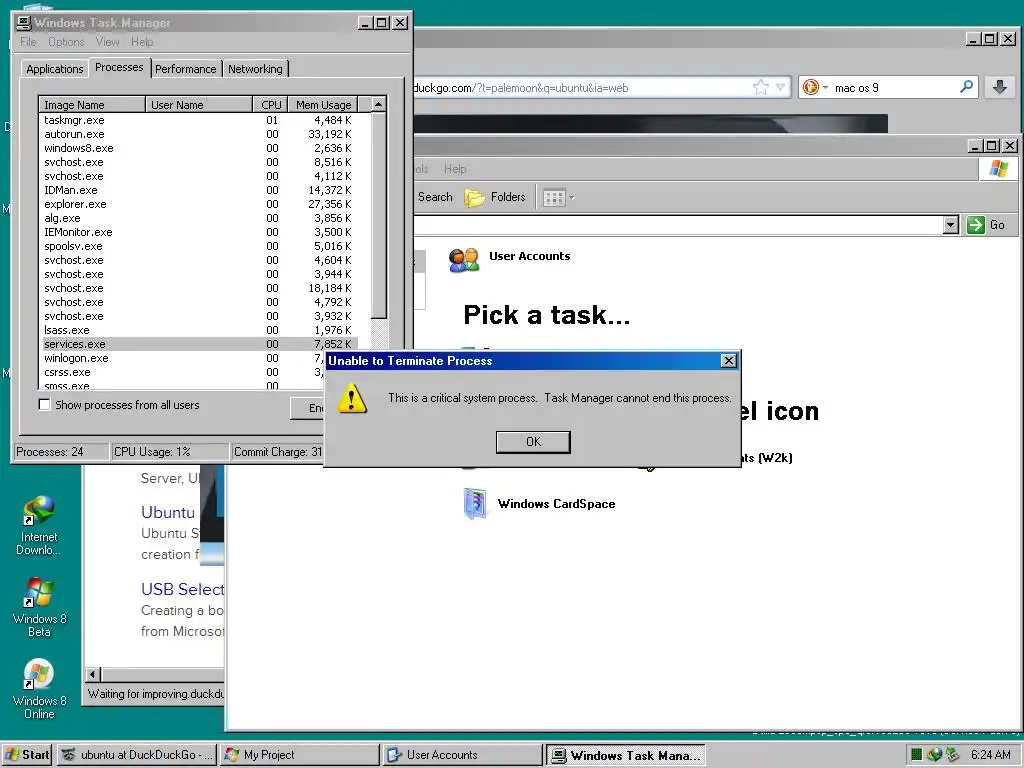Image resolution: width=1024 pixels, height=768 pixels.
Task: Select winlogon.exe process row
Action: (x=183, y=358)
